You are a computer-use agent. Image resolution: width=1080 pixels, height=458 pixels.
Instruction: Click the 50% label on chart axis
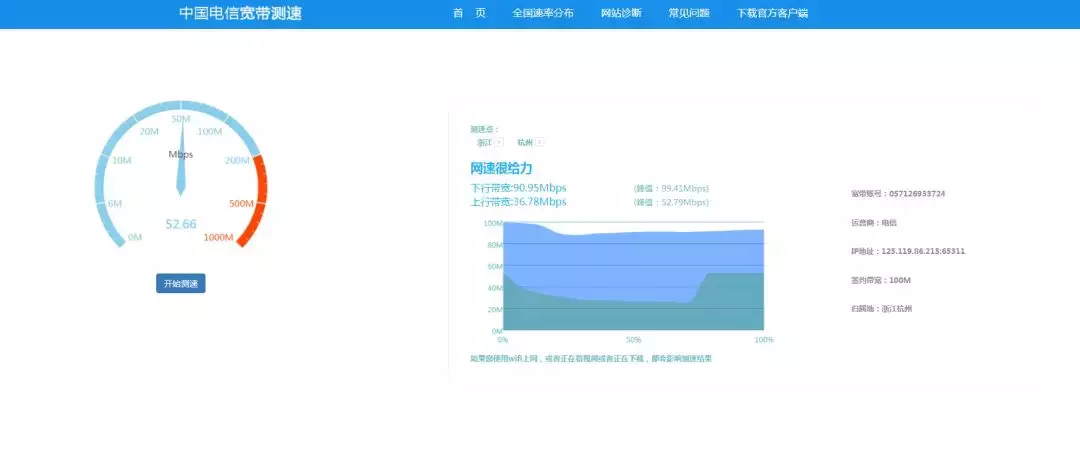[634, 340]
